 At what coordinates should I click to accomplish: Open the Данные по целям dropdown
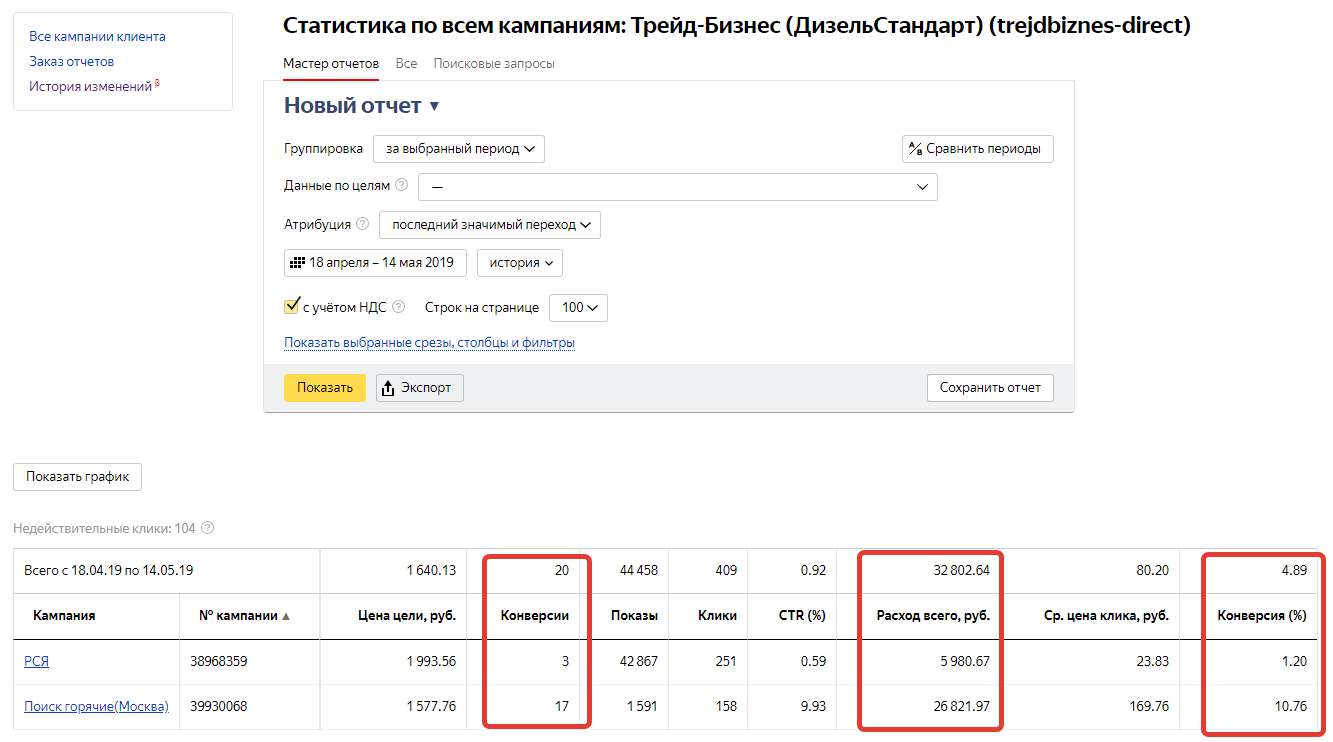coord(678,187)
